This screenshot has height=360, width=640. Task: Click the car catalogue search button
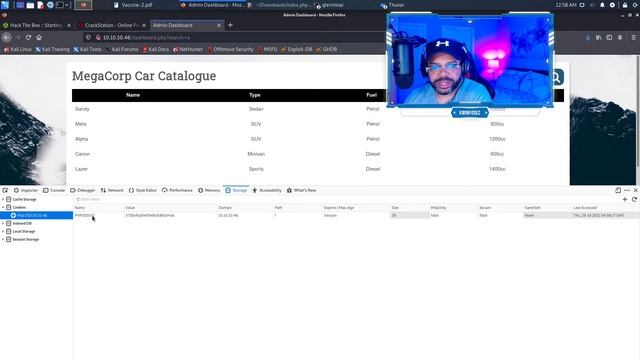pos(557,77)
